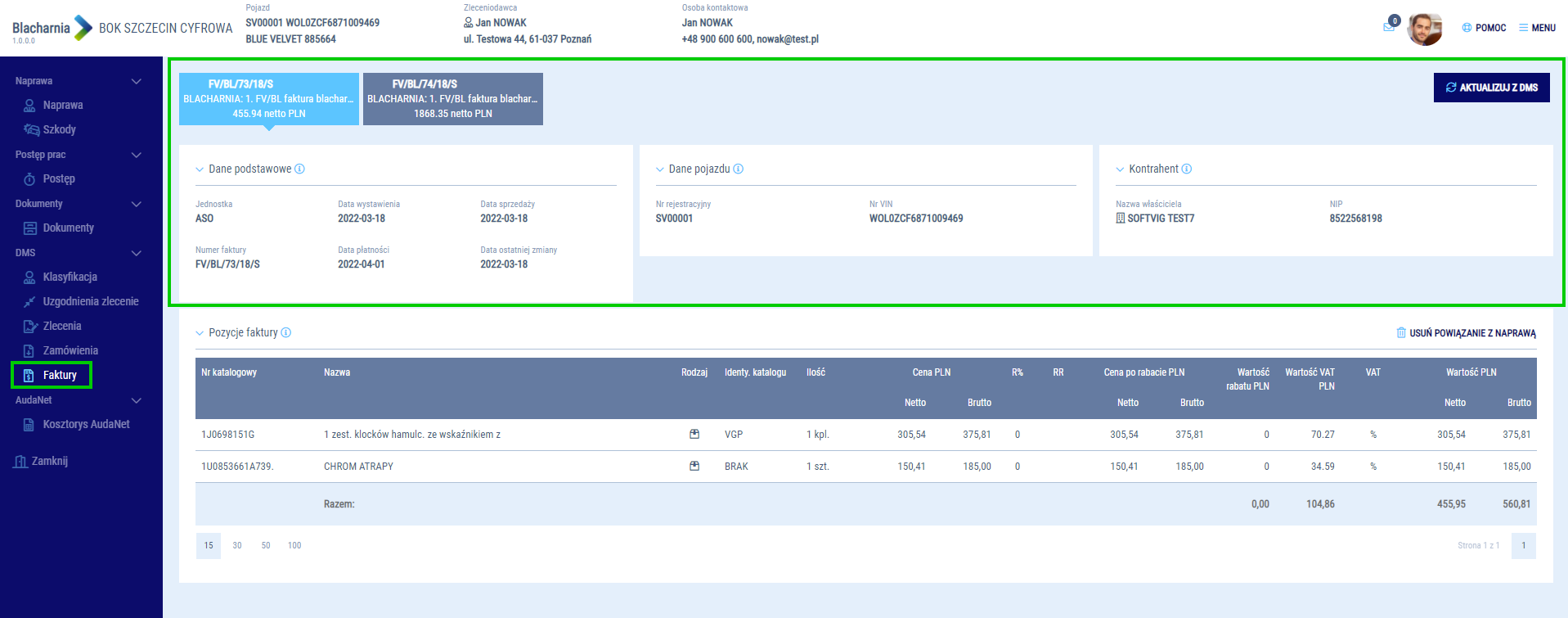Open Zamówienia in the sidebar

point(70,350)
